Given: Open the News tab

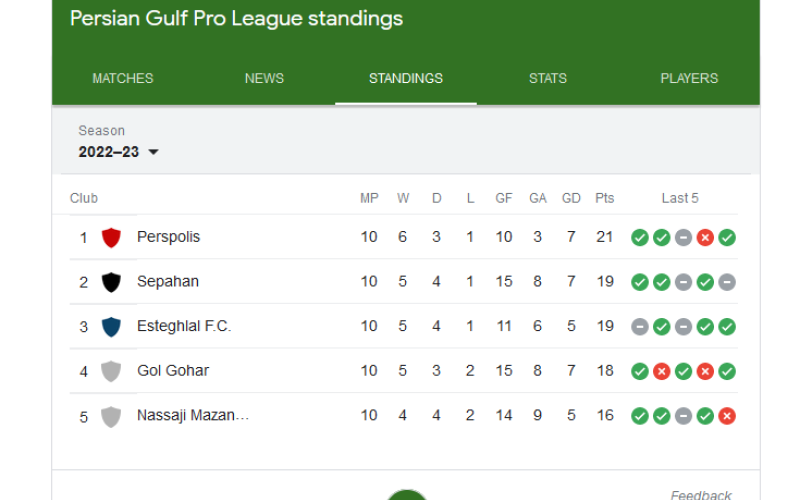Looking at the screenshot, I should click(x=264, y=78).
